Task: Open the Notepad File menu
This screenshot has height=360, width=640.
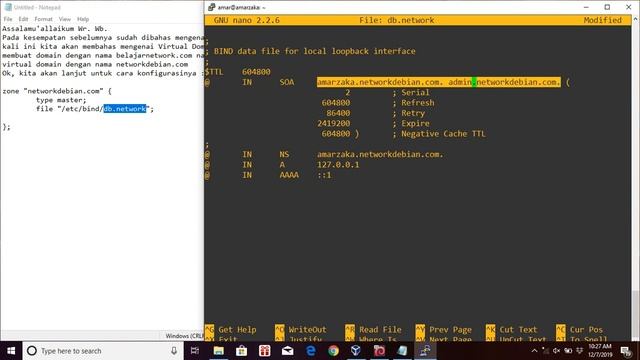Action: [8, 19]
